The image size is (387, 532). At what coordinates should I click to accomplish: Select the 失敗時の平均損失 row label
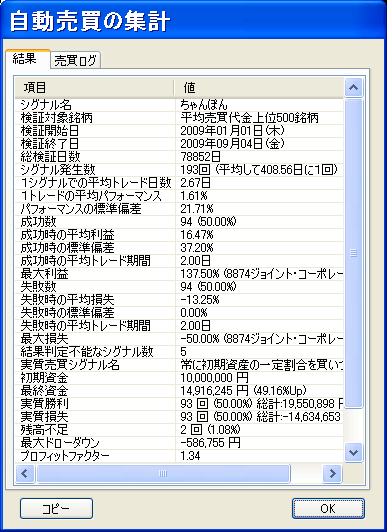[67, 300]
